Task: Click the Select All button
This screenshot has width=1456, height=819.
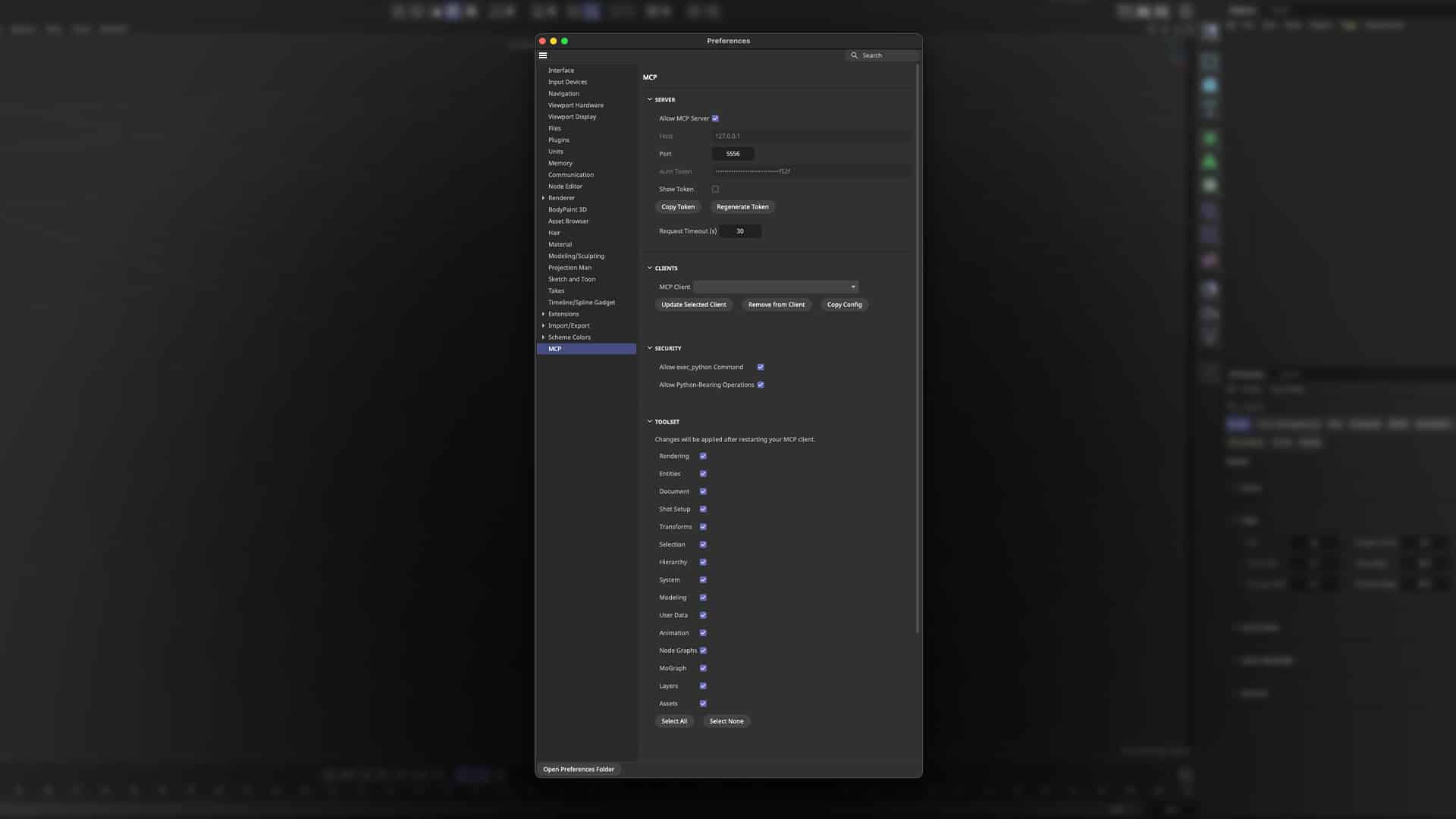Action: 674,721
